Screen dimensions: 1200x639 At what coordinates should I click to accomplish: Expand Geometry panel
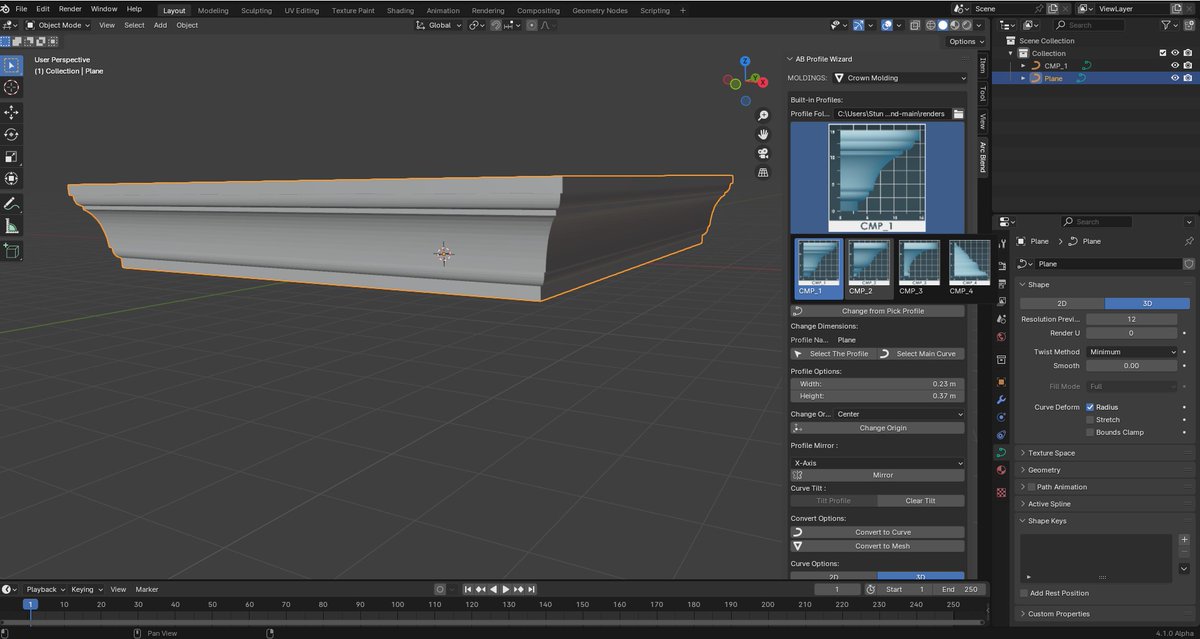[1044, 470]
